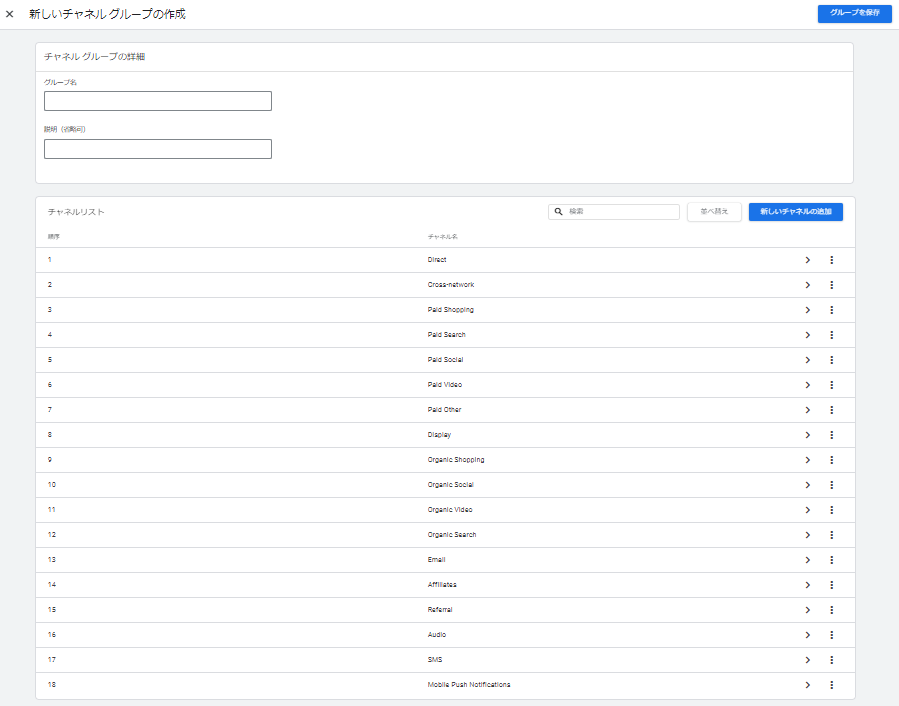Expand Mobile Push Notifications channel chevron
The height and width of the screenshot is (706, 899).
click(x=807, y=685)
